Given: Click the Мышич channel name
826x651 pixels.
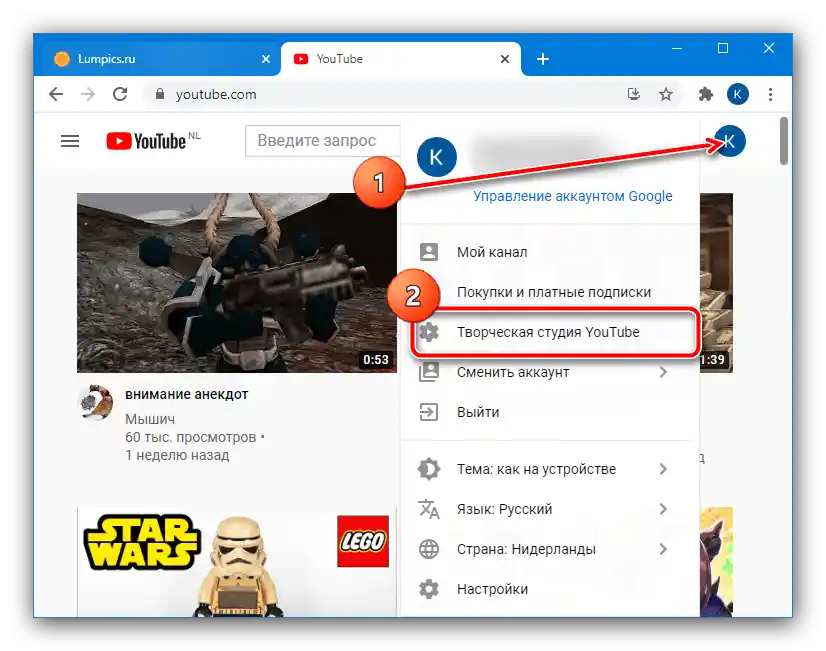Looking at the screenshot, I should click(x=150, y=419).
